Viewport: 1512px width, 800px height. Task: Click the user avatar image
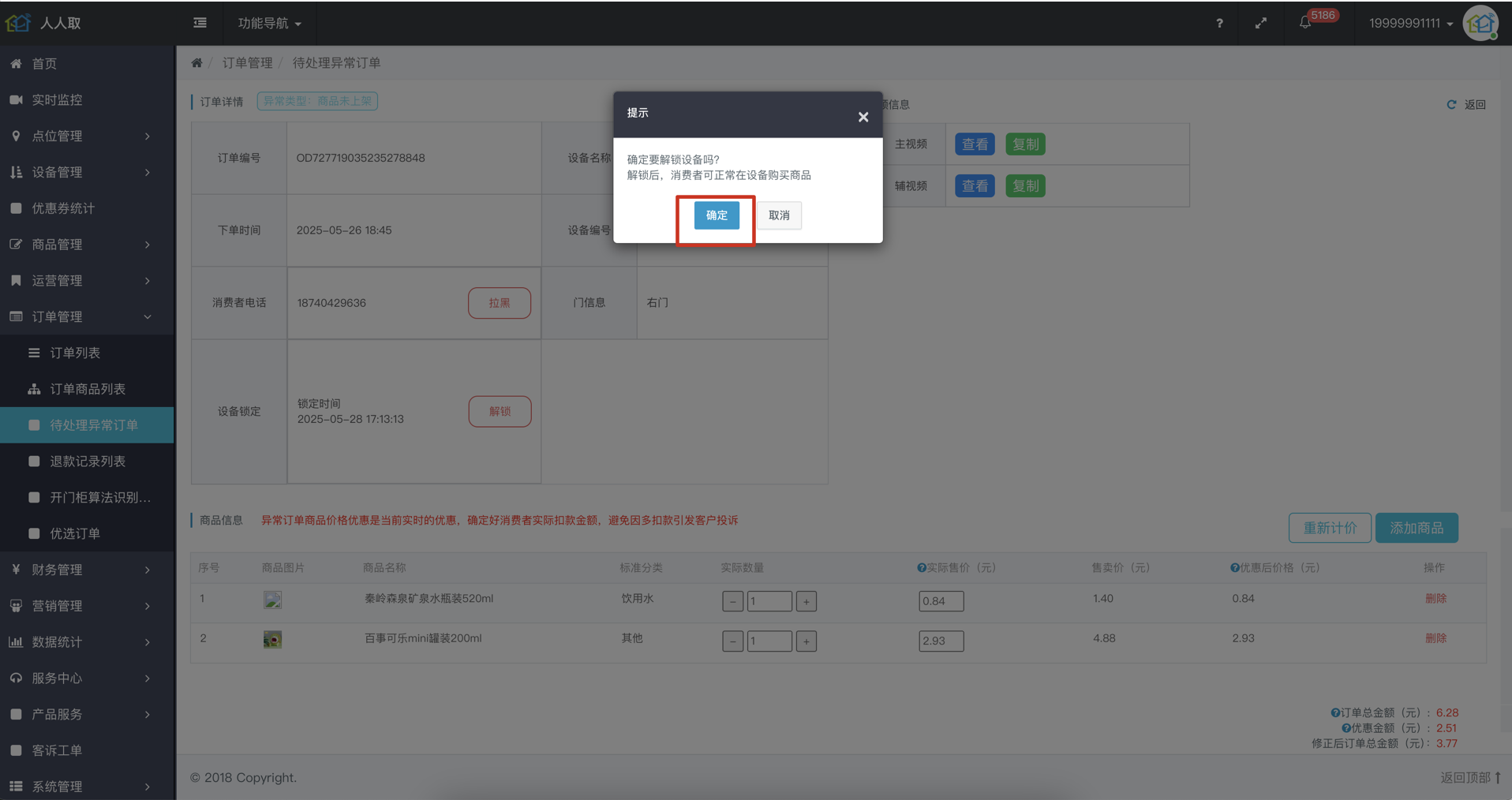(x=1481, y=23)
